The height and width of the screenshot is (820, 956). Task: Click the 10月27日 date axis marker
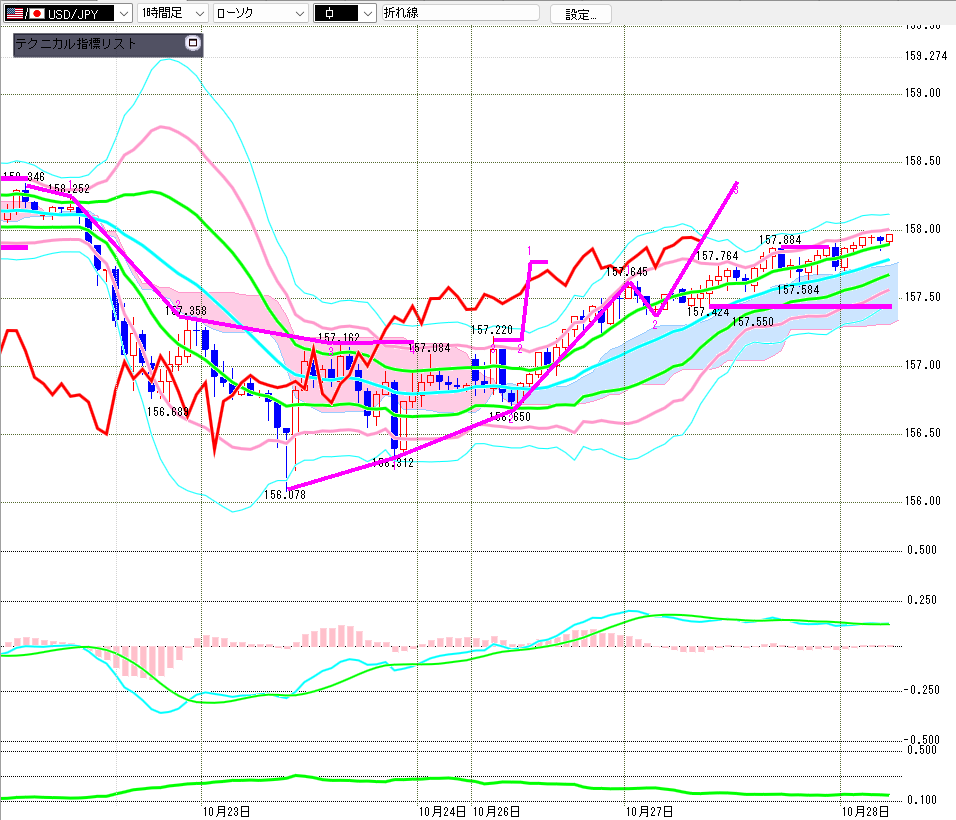coord(649,811)
